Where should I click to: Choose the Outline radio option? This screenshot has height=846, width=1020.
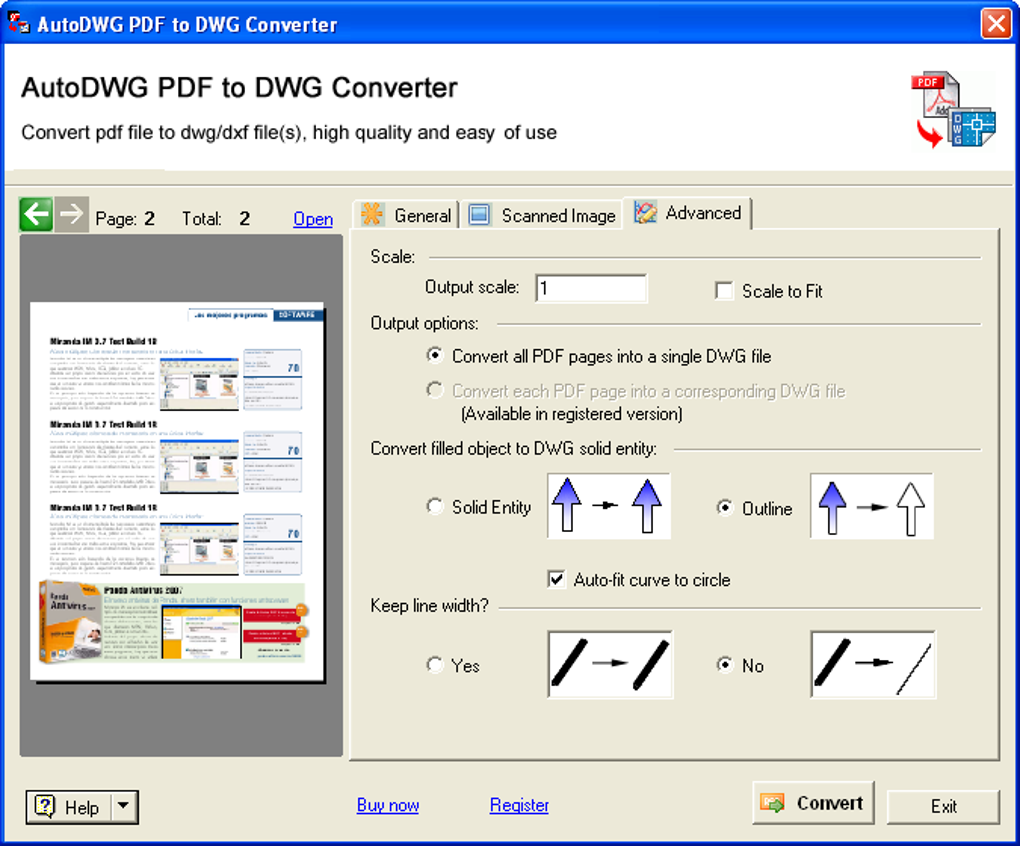tap(725, 507)
